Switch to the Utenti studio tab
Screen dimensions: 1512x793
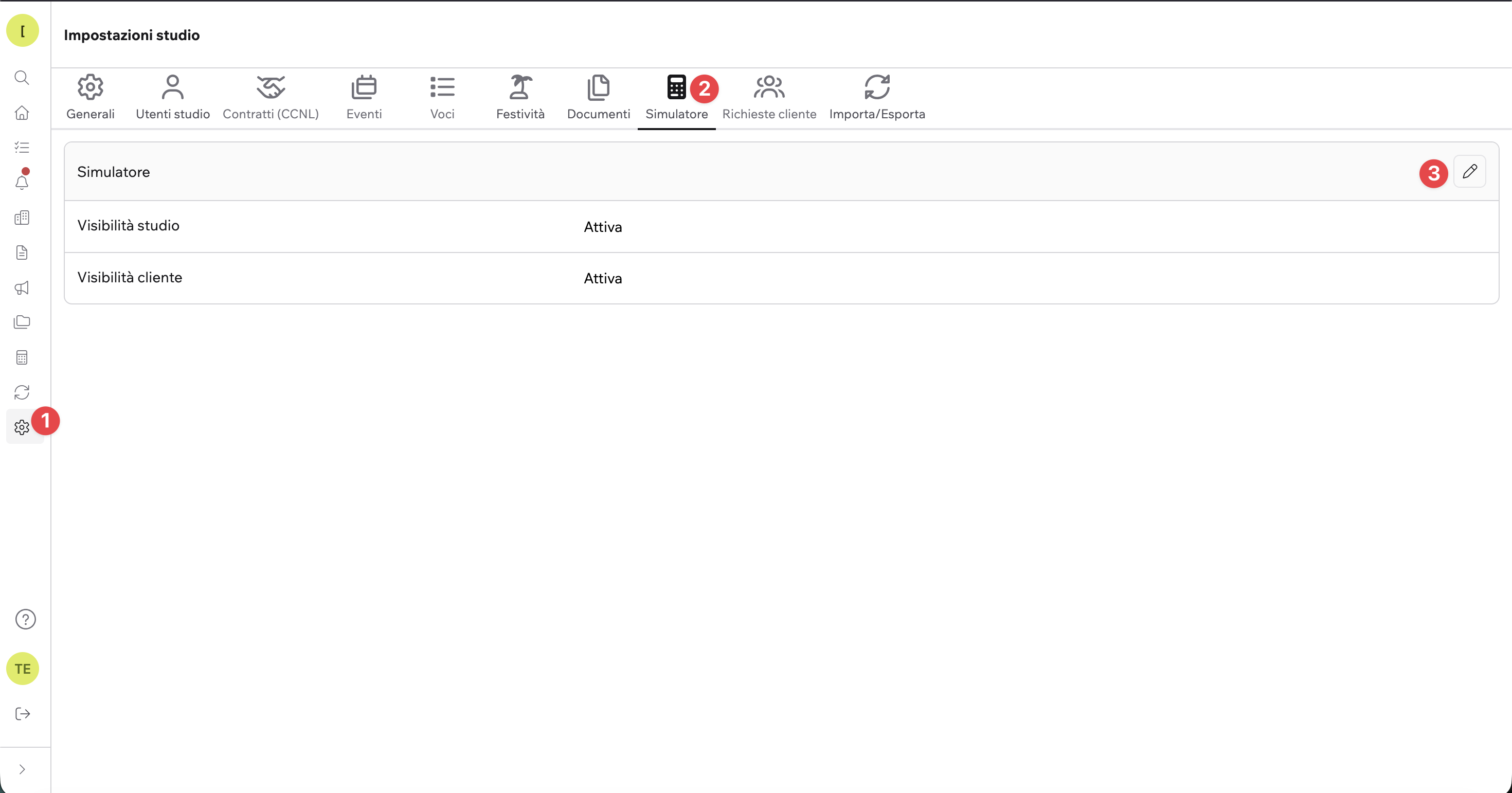point(173,97)
